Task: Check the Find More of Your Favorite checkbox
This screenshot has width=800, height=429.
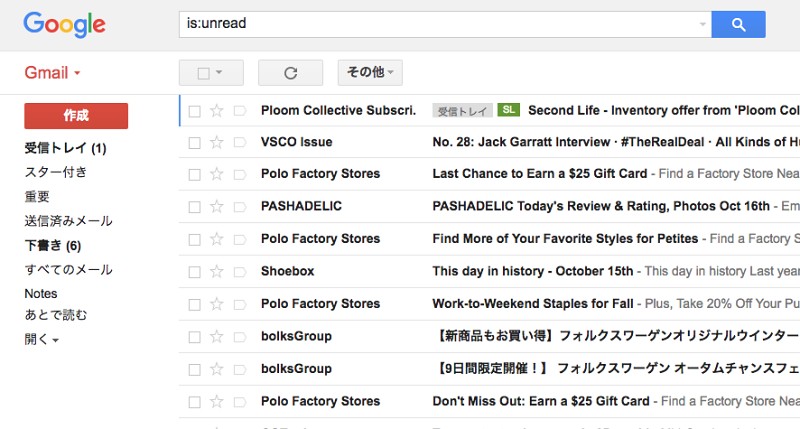Action: coord(194,239)
